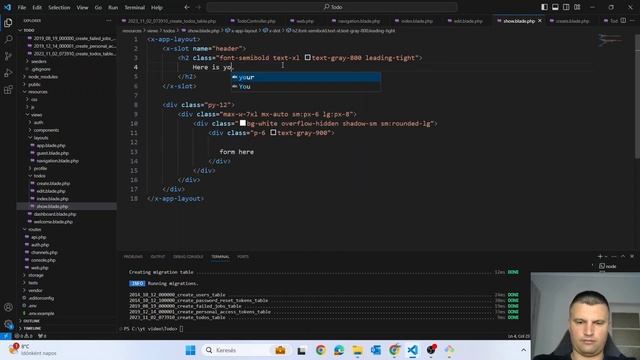
Task: Close the terminal panel
Action: [x=632, y=256]
